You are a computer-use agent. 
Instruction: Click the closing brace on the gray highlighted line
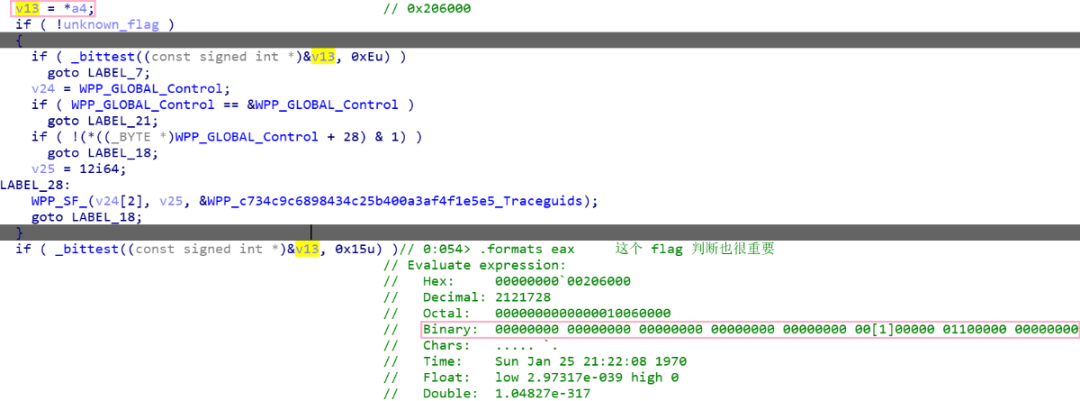tap(21, 232)
